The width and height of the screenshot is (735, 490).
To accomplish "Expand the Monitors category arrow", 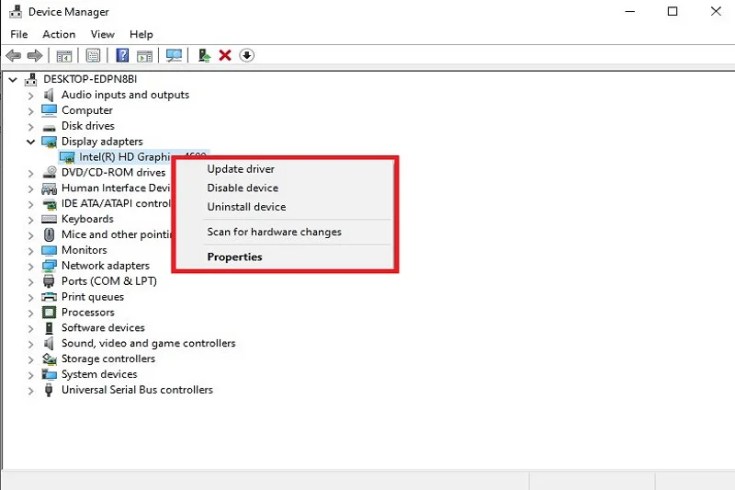I will click(x=30, y=251).
